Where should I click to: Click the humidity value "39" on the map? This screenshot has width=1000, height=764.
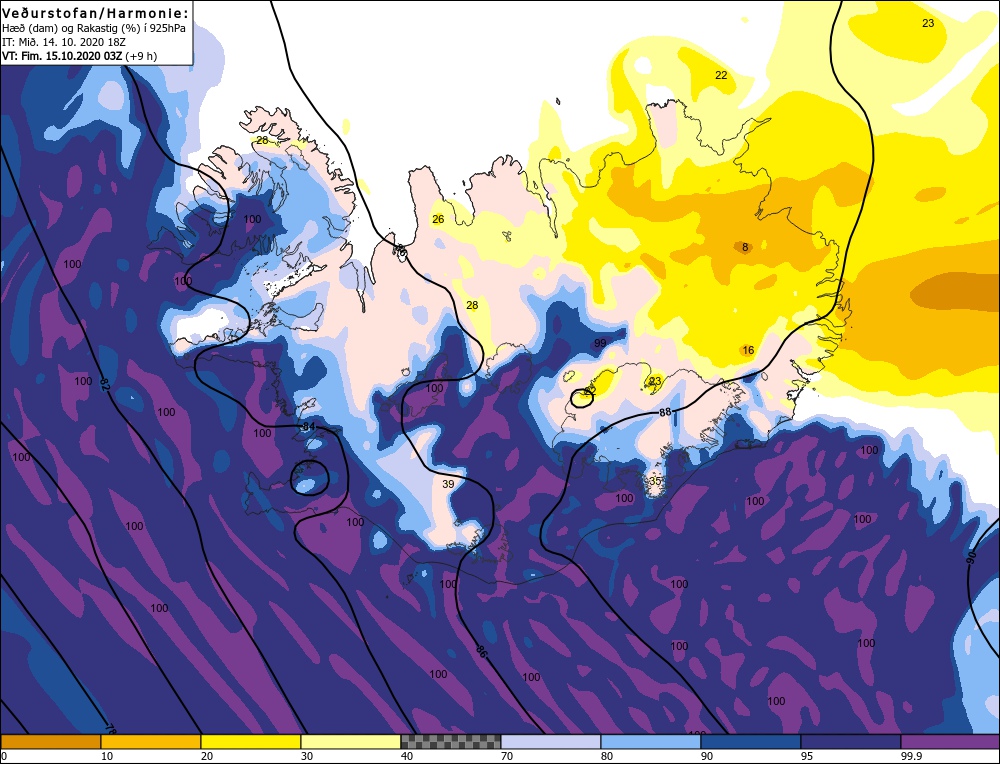tap(448, 484)
